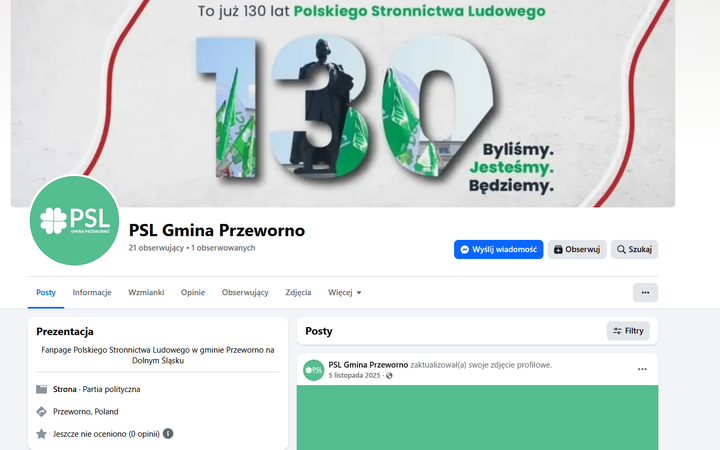The image size is (720, 450).
Task: Click the location icon beside Przeworno, Poland
Action: pyautogui.click(x=42, y=411)
